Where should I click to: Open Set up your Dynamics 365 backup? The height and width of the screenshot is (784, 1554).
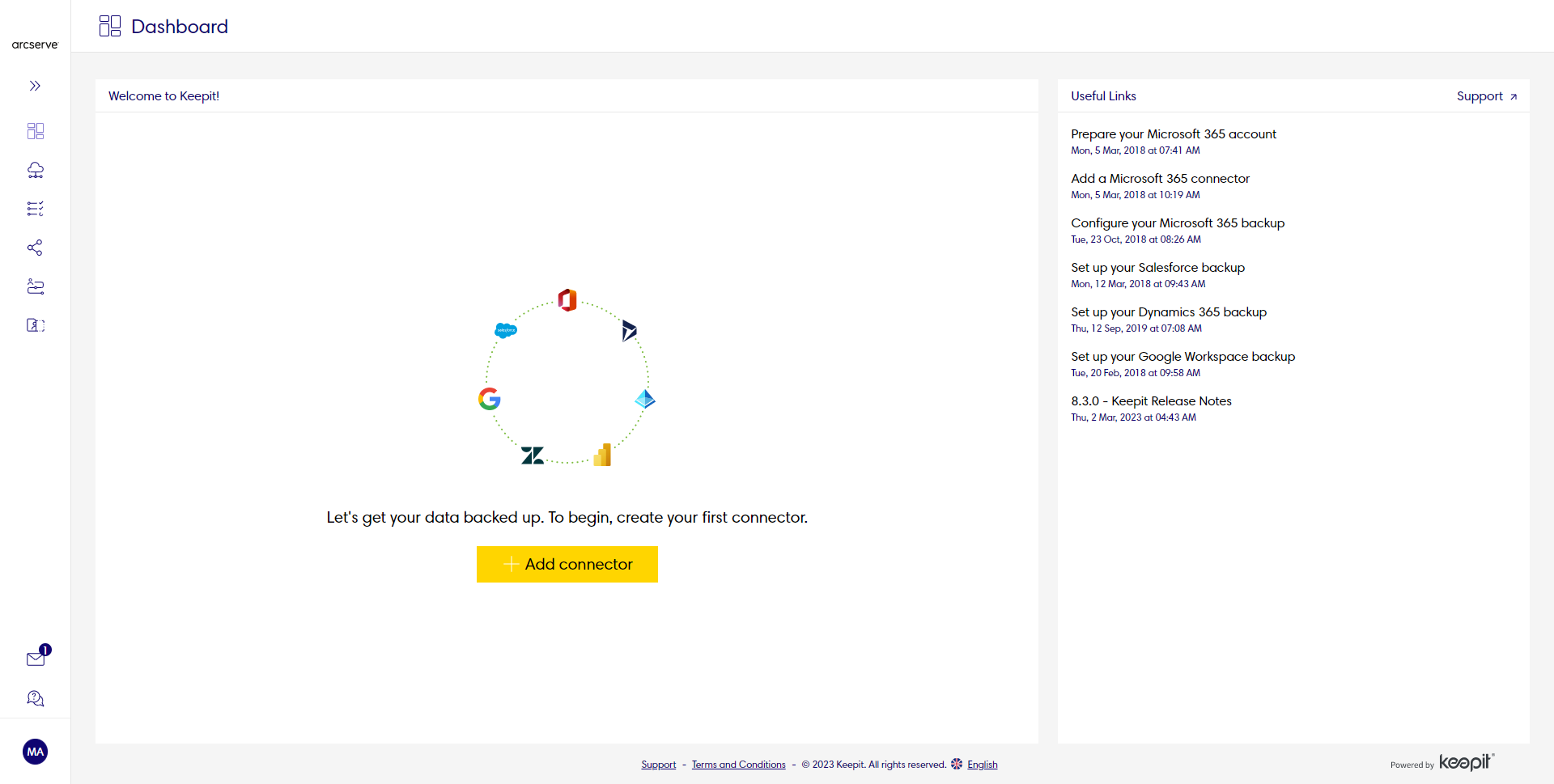click(x=1168, y=312)
